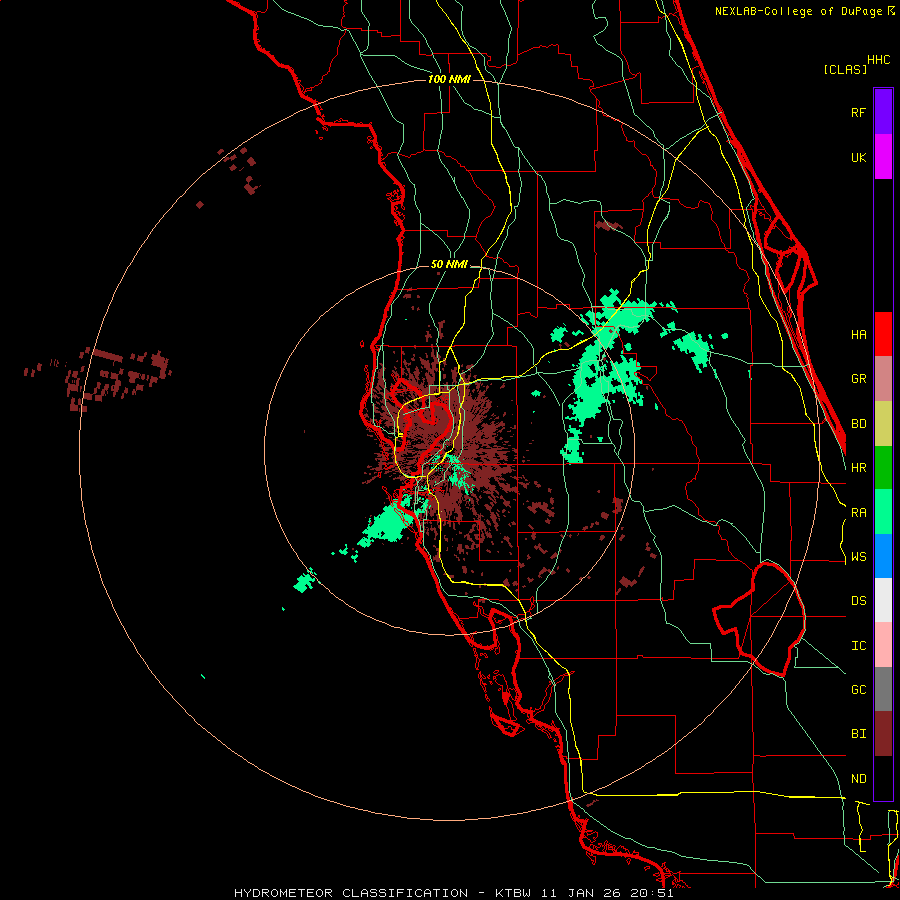Click the BD yellow legend swatch
Viewport: 900px width, 900px height.
[883, 424]
